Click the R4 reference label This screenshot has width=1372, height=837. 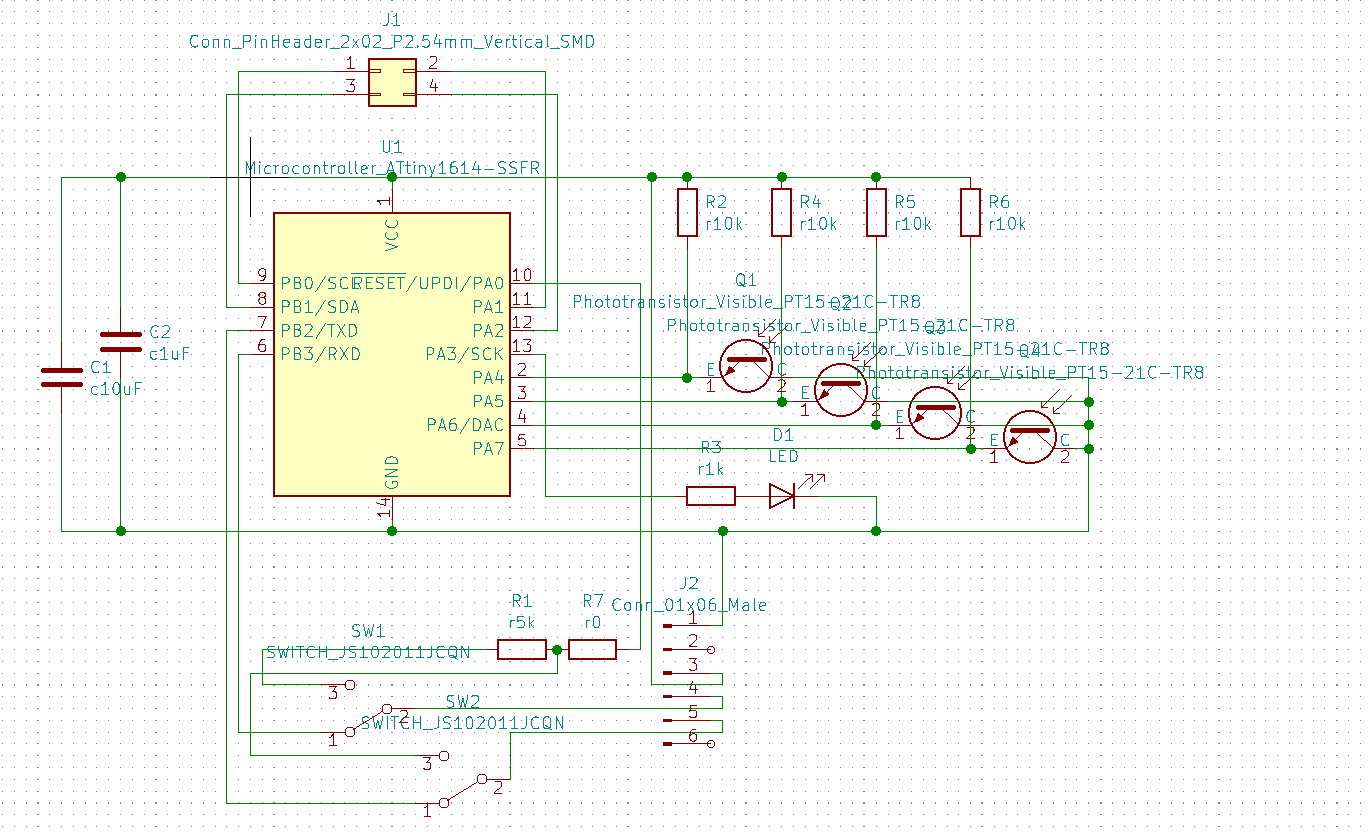[810, 203]
